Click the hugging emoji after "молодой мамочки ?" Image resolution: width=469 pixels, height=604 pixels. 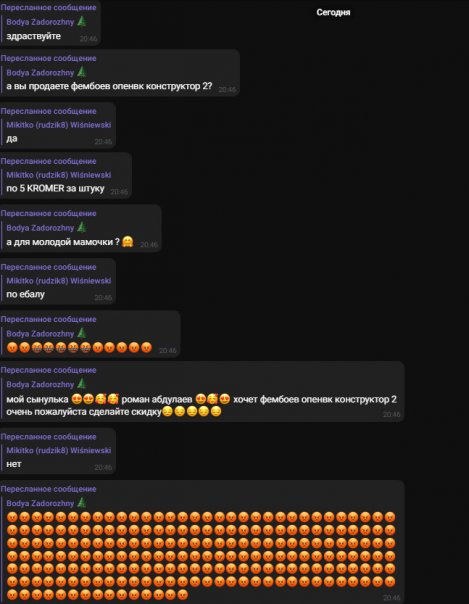[127, 242]
